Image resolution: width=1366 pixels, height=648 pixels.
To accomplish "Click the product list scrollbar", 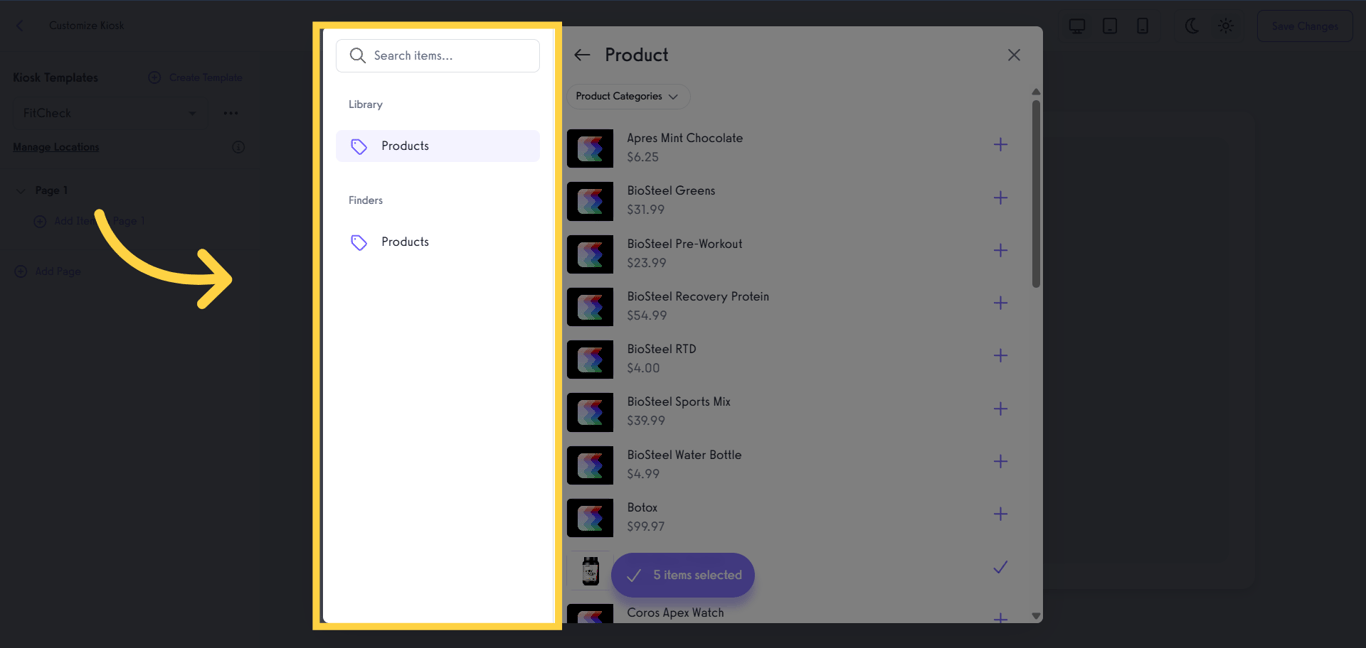I will click(1036, 193).
